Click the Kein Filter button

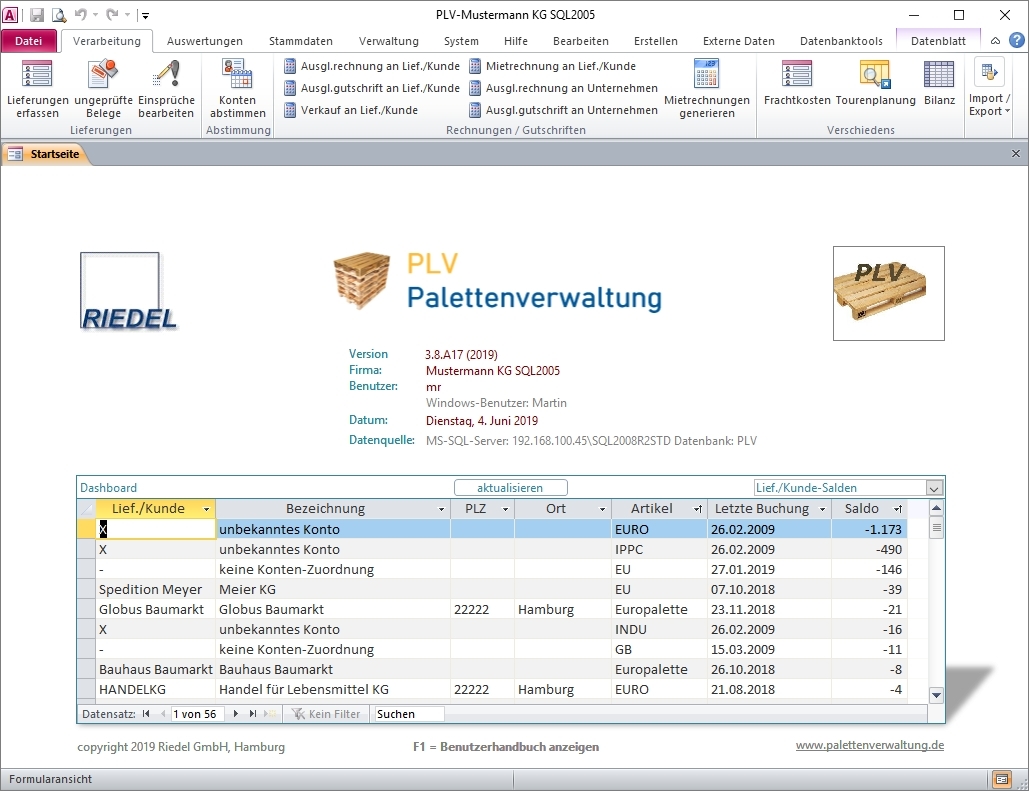[327, 714]
